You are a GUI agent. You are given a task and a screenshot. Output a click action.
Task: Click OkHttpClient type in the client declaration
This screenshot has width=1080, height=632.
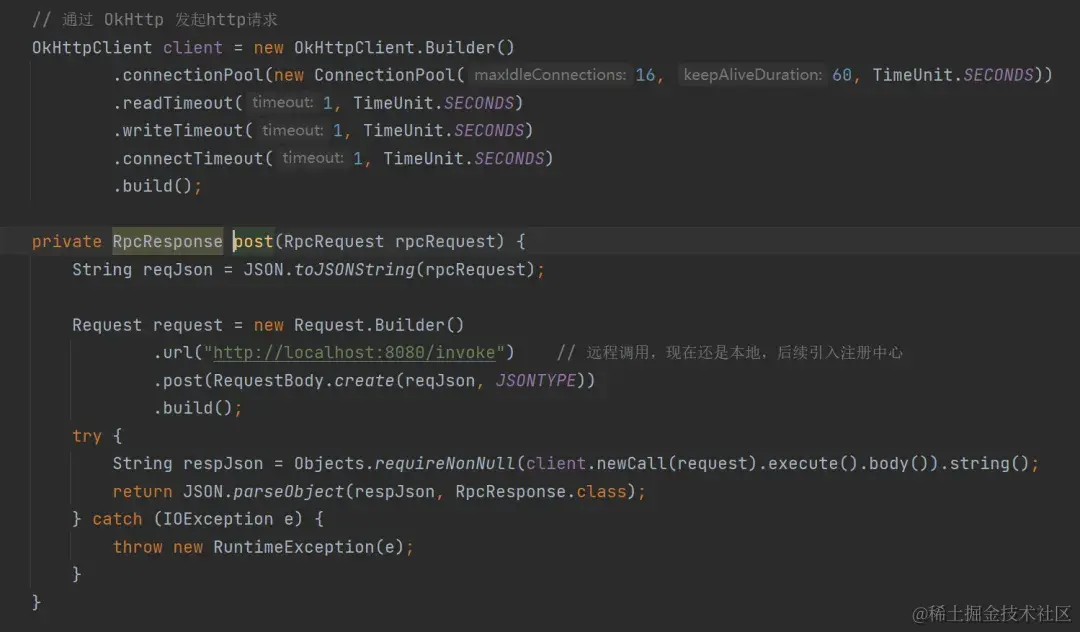[x=92, y=48]
